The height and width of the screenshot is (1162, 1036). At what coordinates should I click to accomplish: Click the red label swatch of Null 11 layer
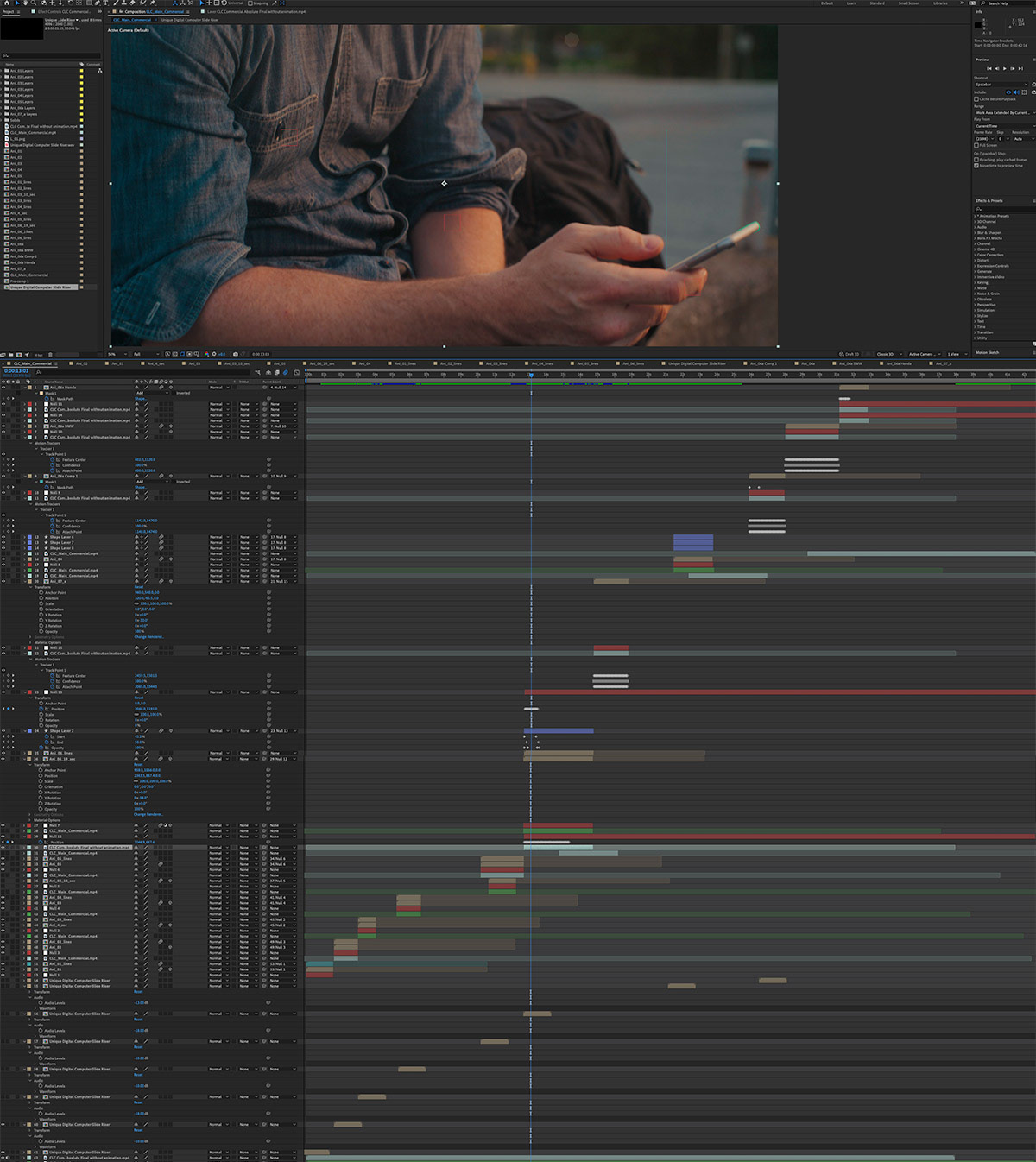click(x=30, y=404)
